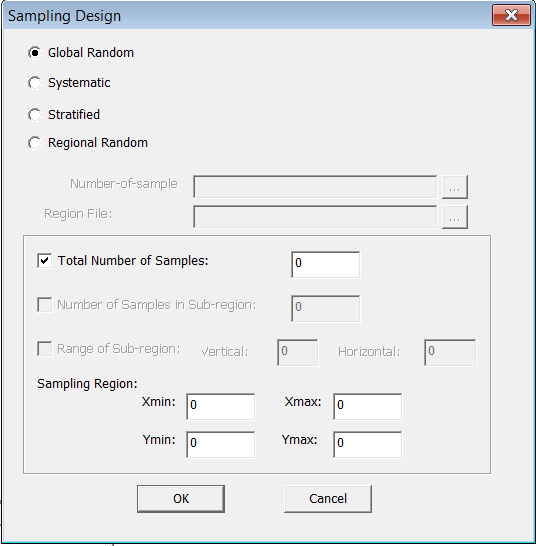The image size is (536, 546).
Task: Open browse button beside Number-of-sample field
Action: [455, 187]
